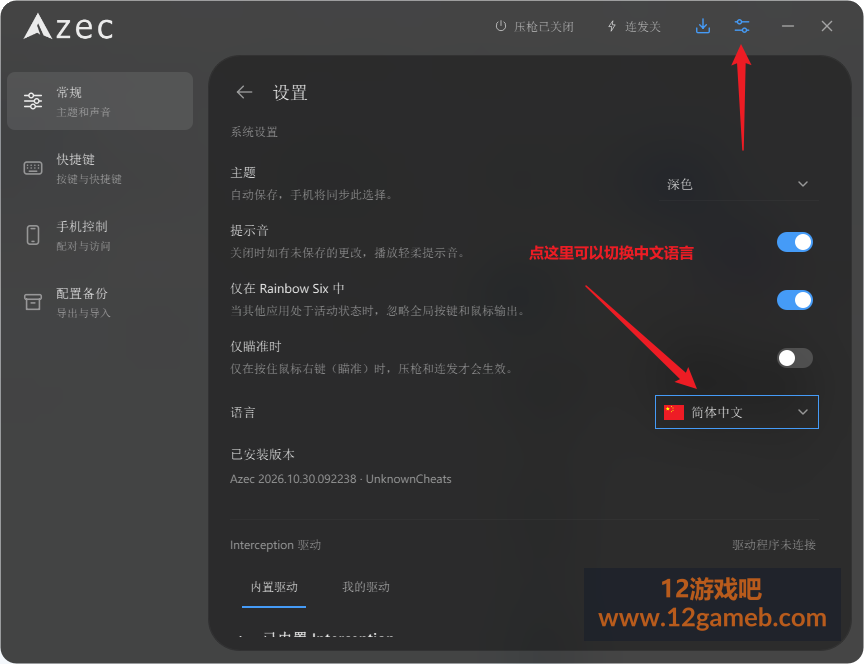Screen dimensions: 864x664
Task: Toggle the 连发关 status button
Action: tap(634, 26)
